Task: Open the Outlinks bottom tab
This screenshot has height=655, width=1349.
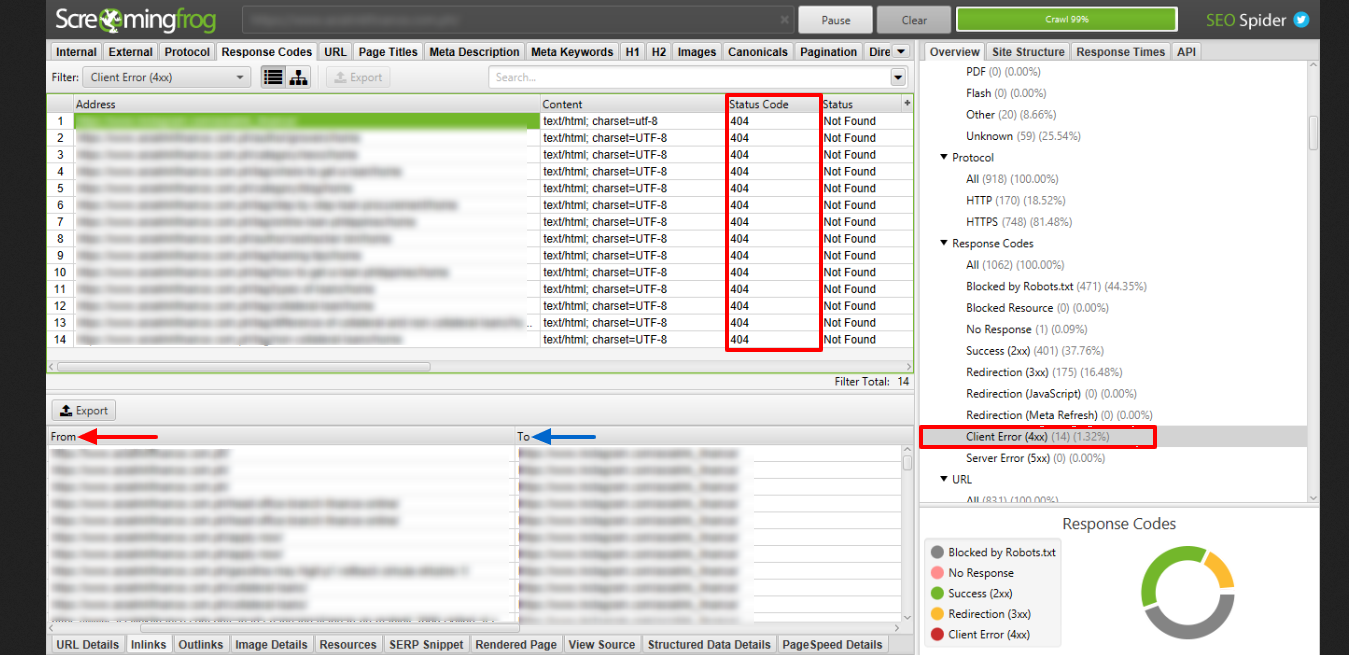Action: (201, 645)
